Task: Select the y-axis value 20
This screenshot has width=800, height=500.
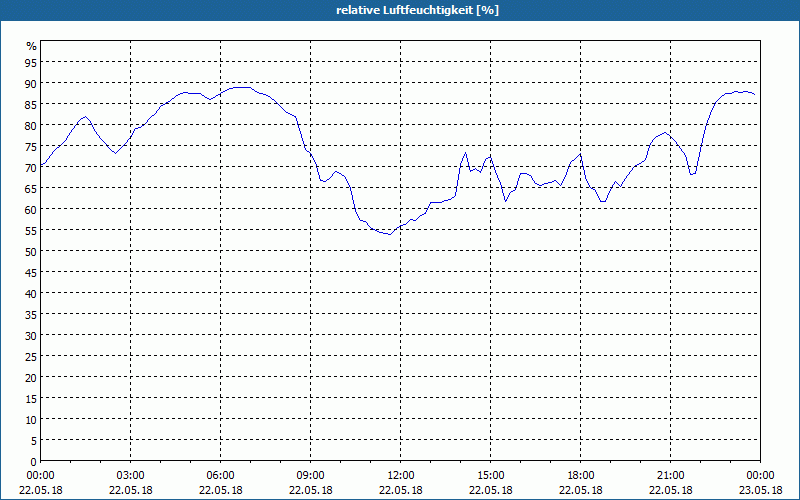Action: (x=31, y=378)
